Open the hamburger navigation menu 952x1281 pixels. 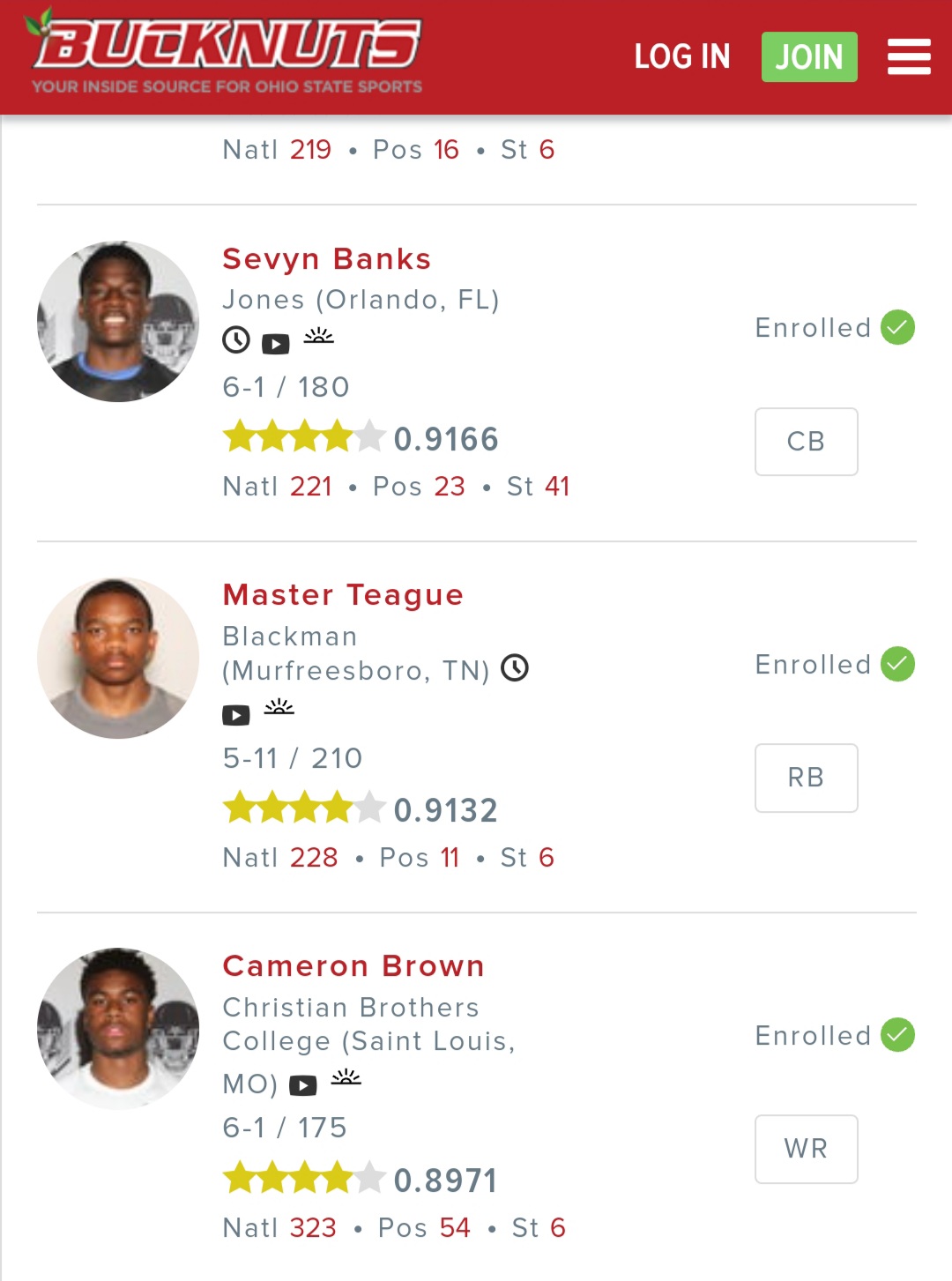pyautogui.click(x=909, y=56)
